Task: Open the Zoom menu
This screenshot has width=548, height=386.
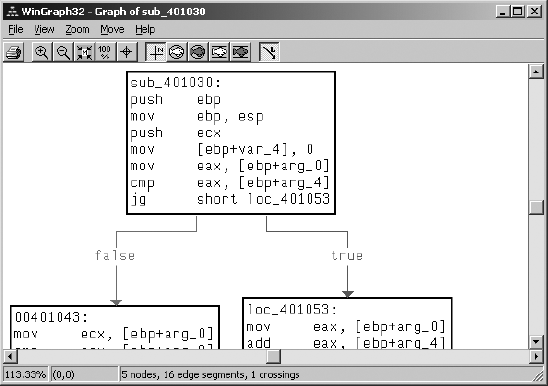Action: [77, 29]
